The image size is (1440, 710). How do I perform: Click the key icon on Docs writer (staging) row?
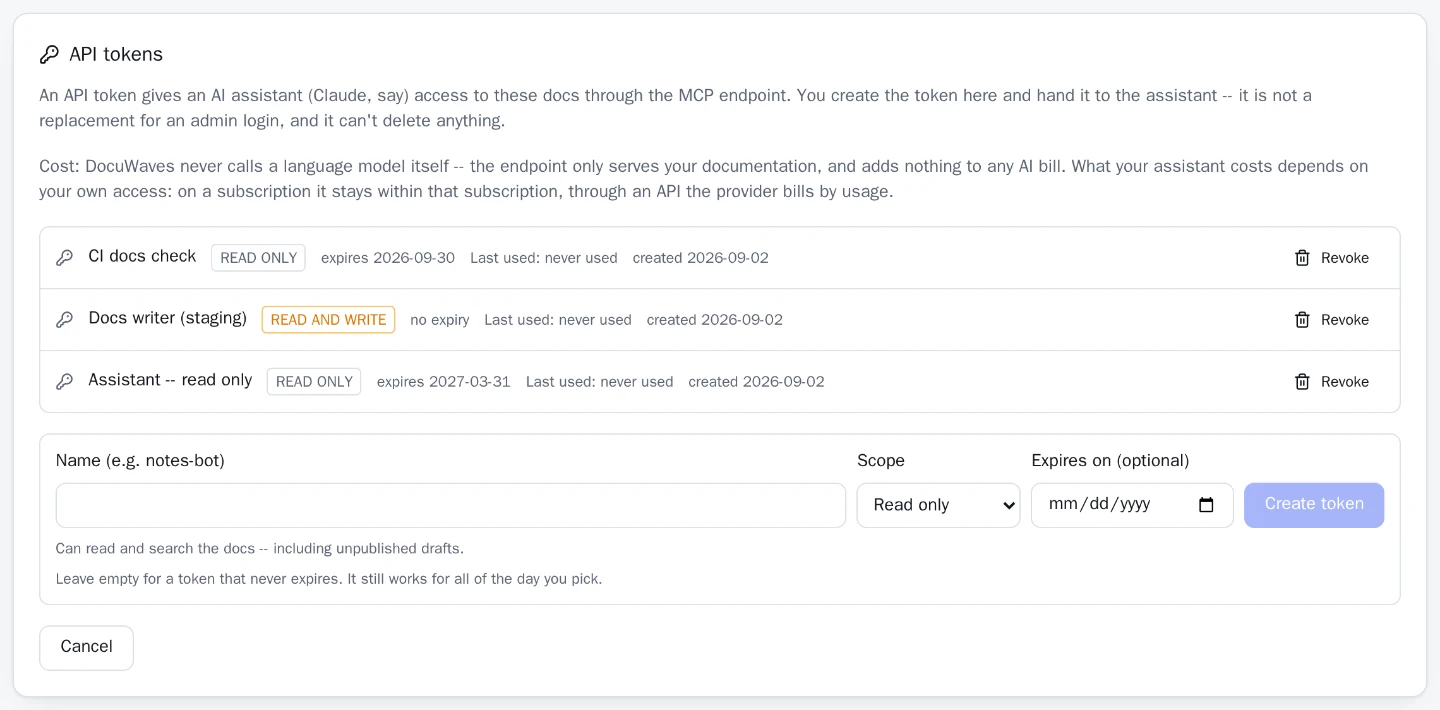coord(64,320)
